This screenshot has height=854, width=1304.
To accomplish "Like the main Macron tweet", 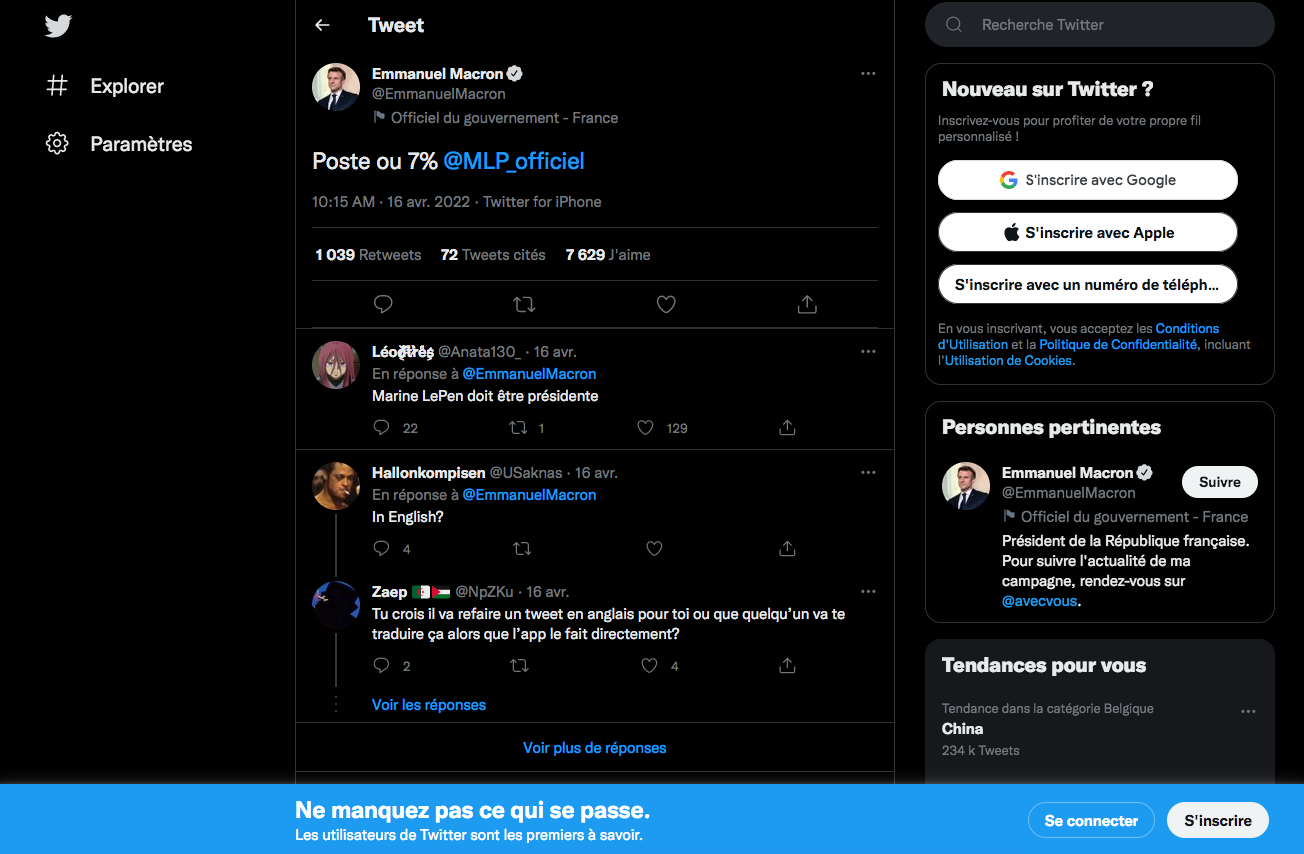I will (666, 304).
